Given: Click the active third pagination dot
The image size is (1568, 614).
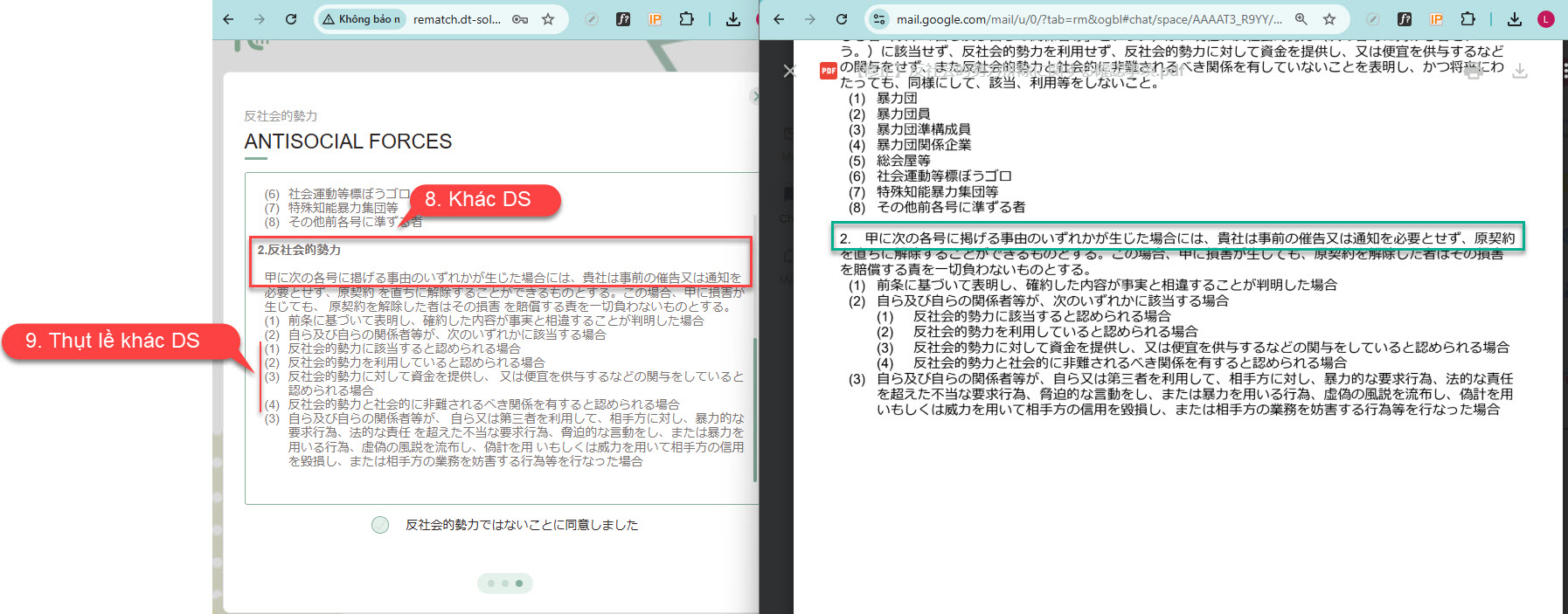Looking at the screenshot, I should coord(519,583).
